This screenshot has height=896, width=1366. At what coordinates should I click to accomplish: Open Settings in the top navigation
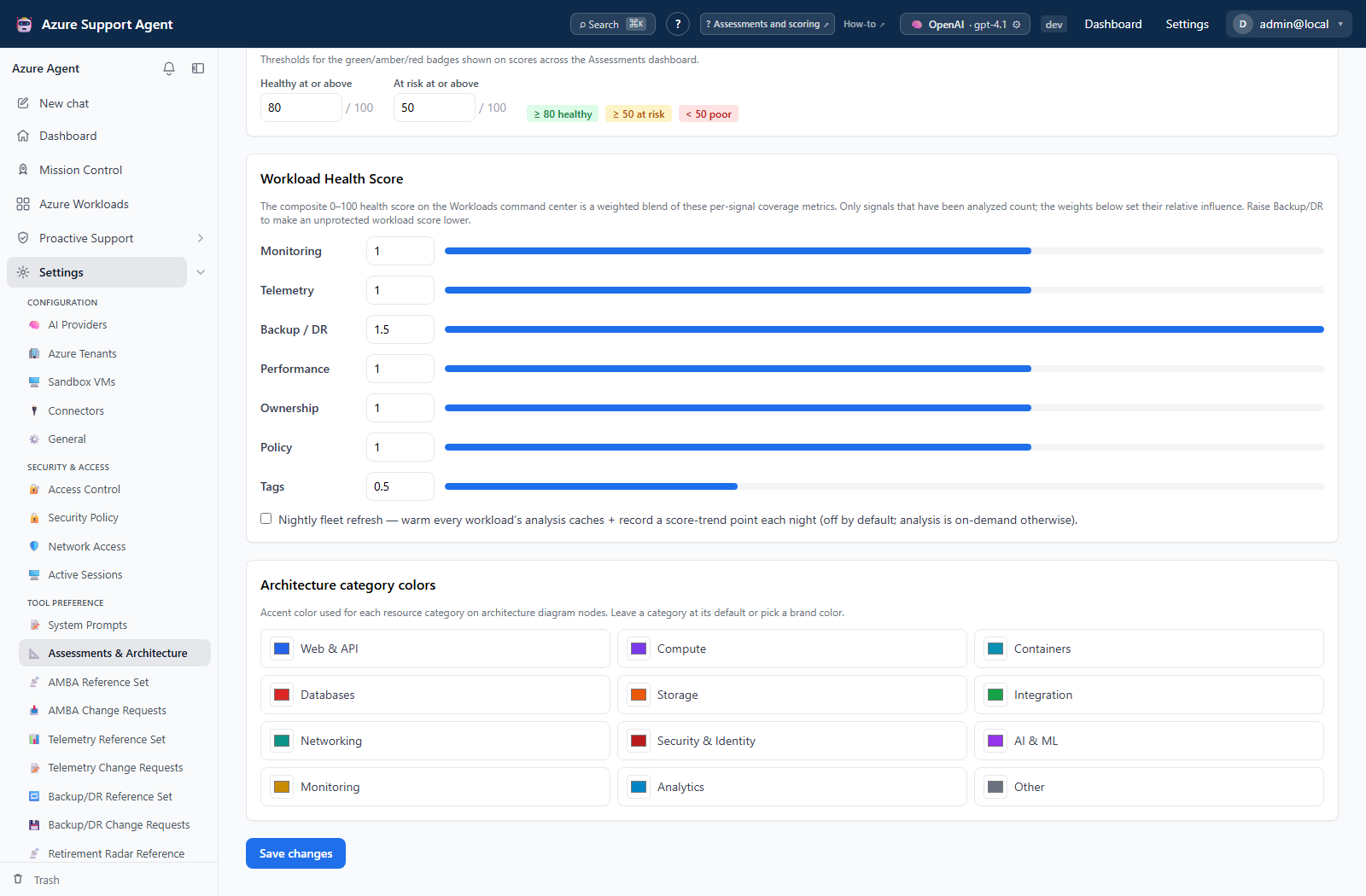[x=1187, y=24]
